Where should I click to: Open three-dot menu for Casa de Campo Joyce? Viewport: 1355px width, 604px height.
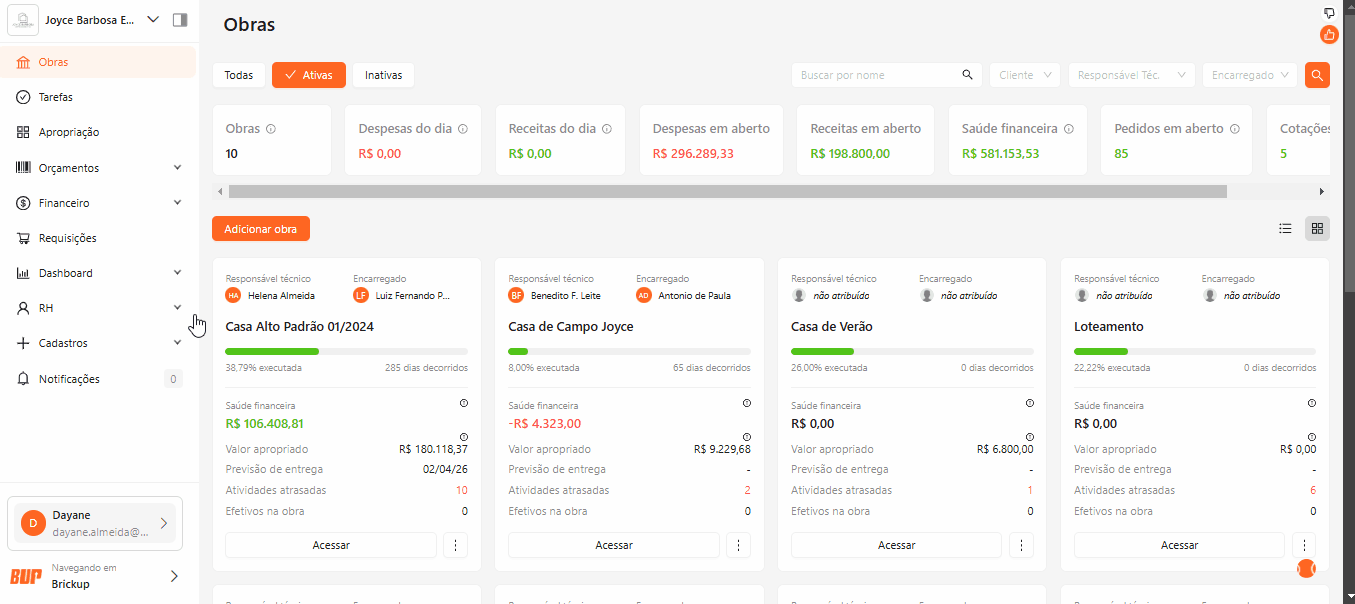(738, 545)
